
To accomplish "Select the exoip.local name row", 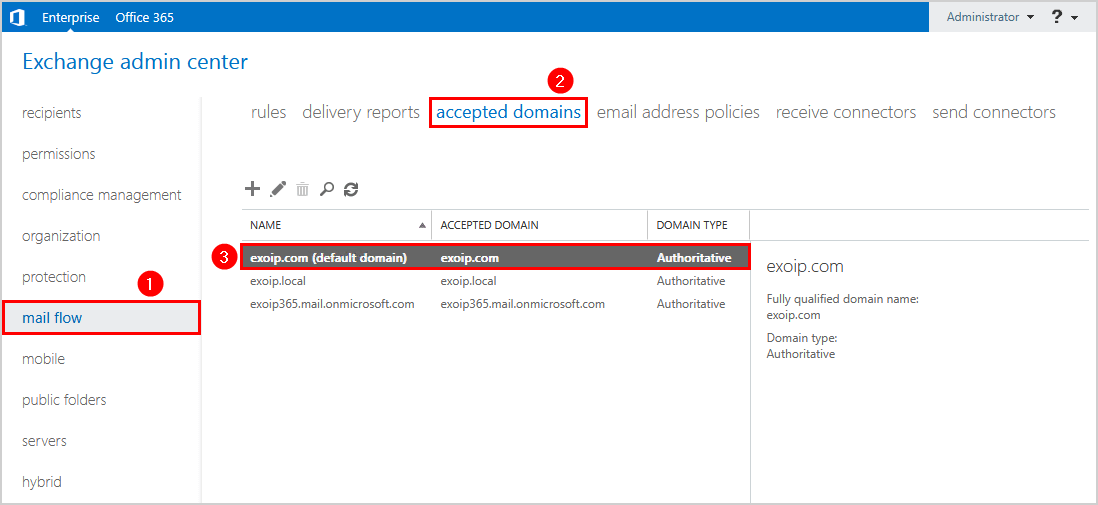I will click(x=278, y=281).
